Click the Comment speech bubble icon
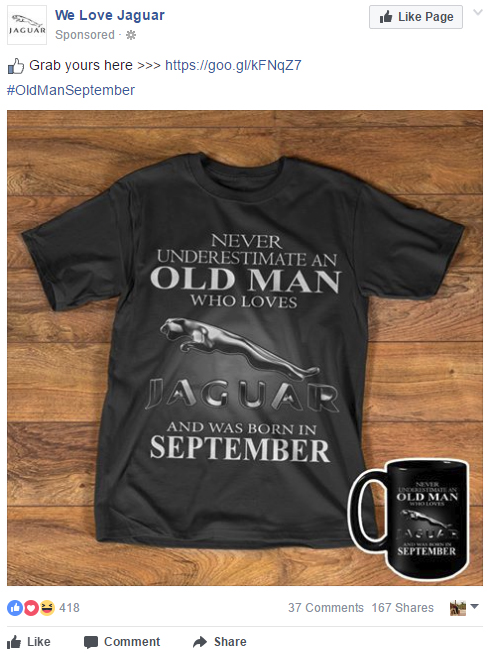Screen dimensions: 490x654 pyautogui.click(x=91, y=642)
